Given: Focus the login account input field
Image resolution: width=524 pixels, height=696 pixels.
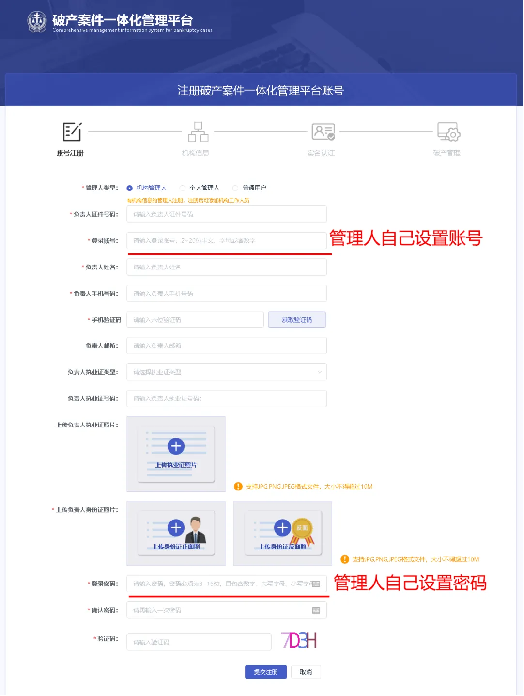Looking at the screenshot, I should click(226, 241).
